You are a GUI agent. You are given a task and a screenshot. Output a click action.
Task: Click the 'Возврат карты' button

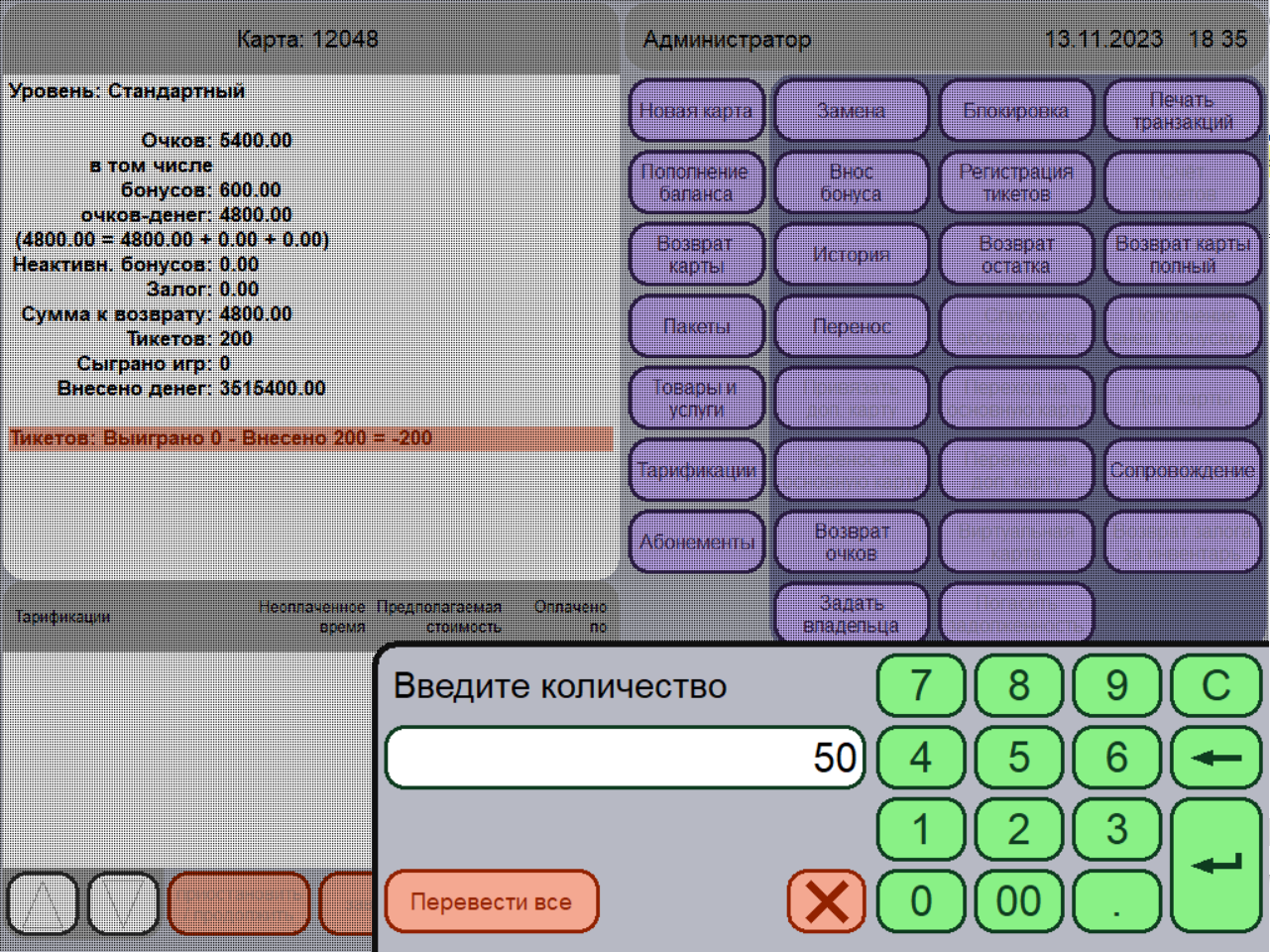point(696,254)
